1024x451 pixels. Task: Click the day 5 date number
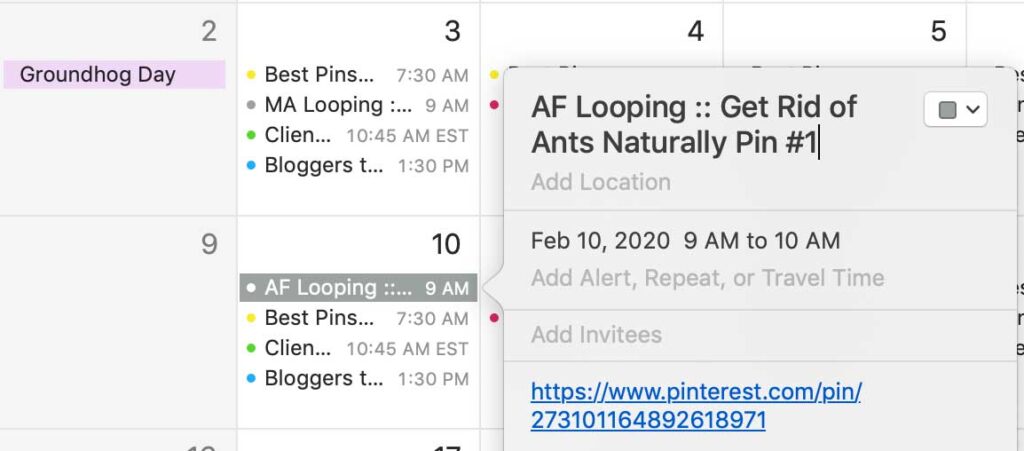[x=938, y=31]
